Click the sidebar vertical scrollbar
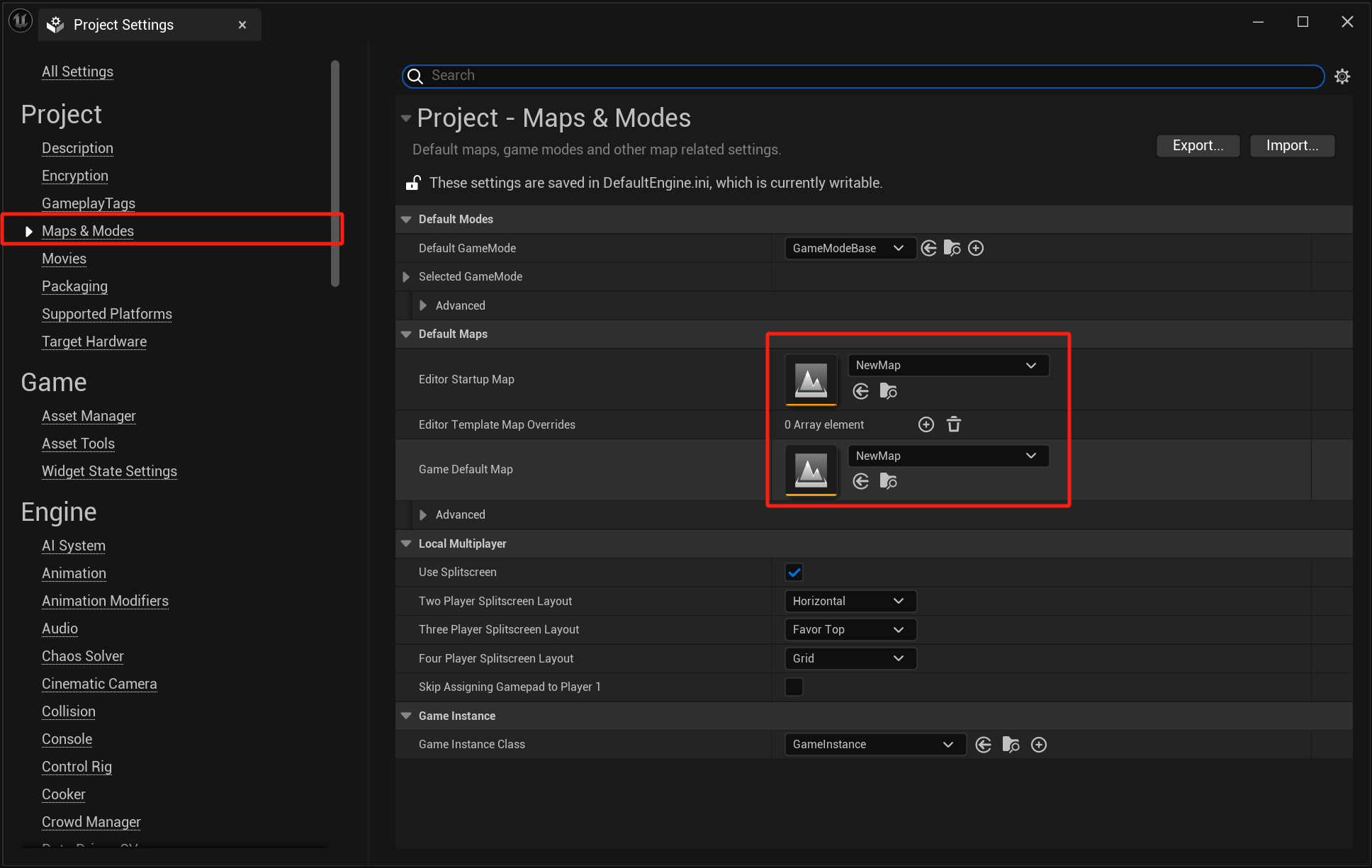Viewport: 1372px width, 868px height. pyautogui.click(x=335, y=174)
